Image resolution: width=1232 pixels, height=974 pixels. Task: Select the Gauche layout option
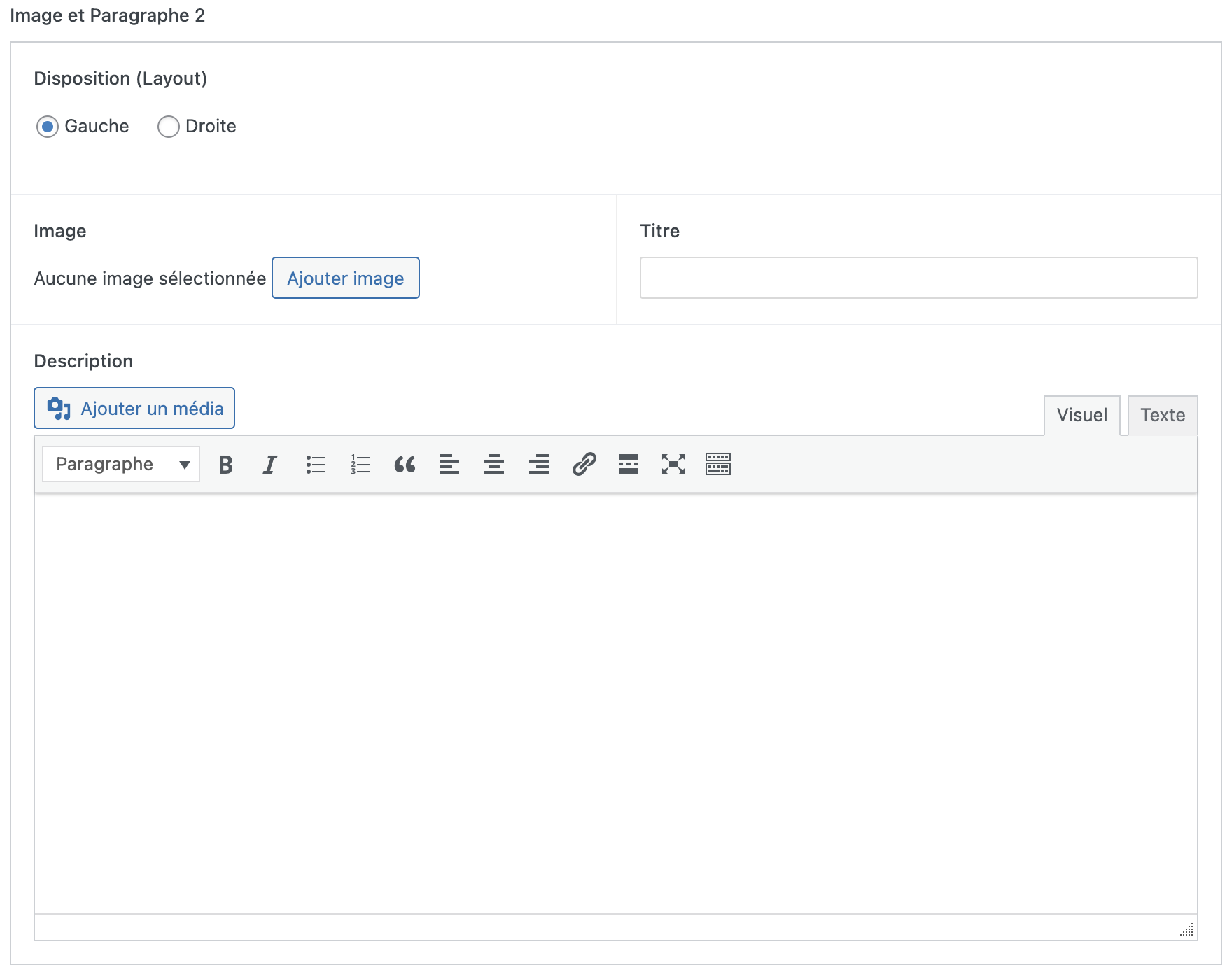[x=48, y=127]
